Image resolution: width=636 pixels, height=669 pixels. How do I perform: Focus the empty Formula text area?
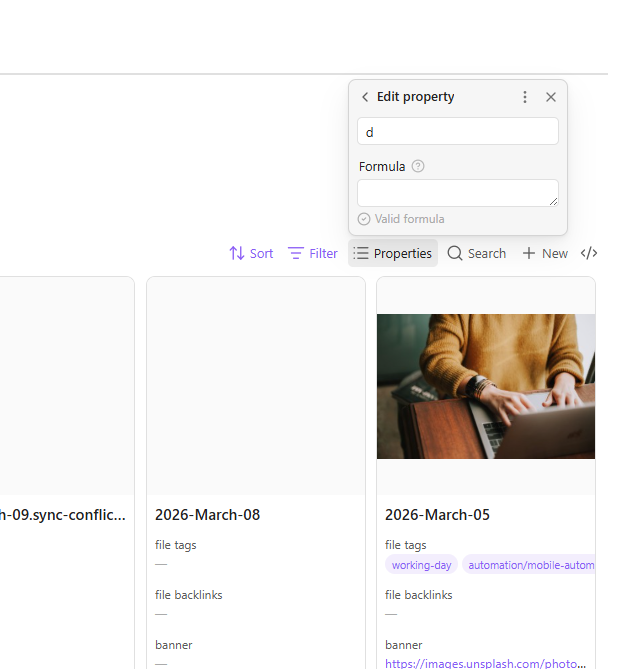457,193
